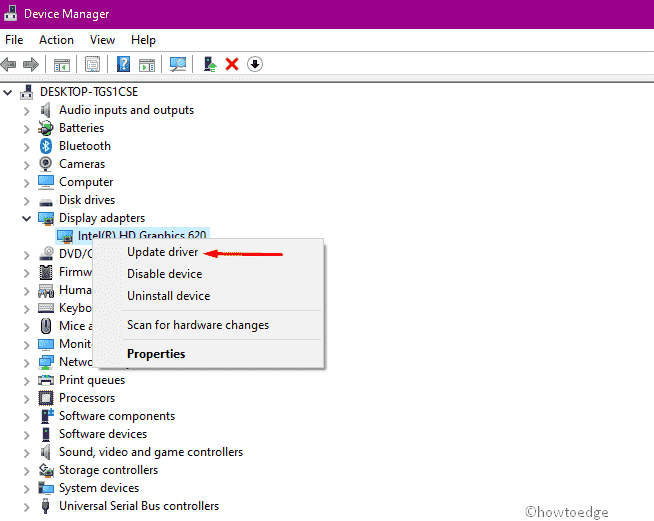Click the Storage controllers icon

pos(46,470)
